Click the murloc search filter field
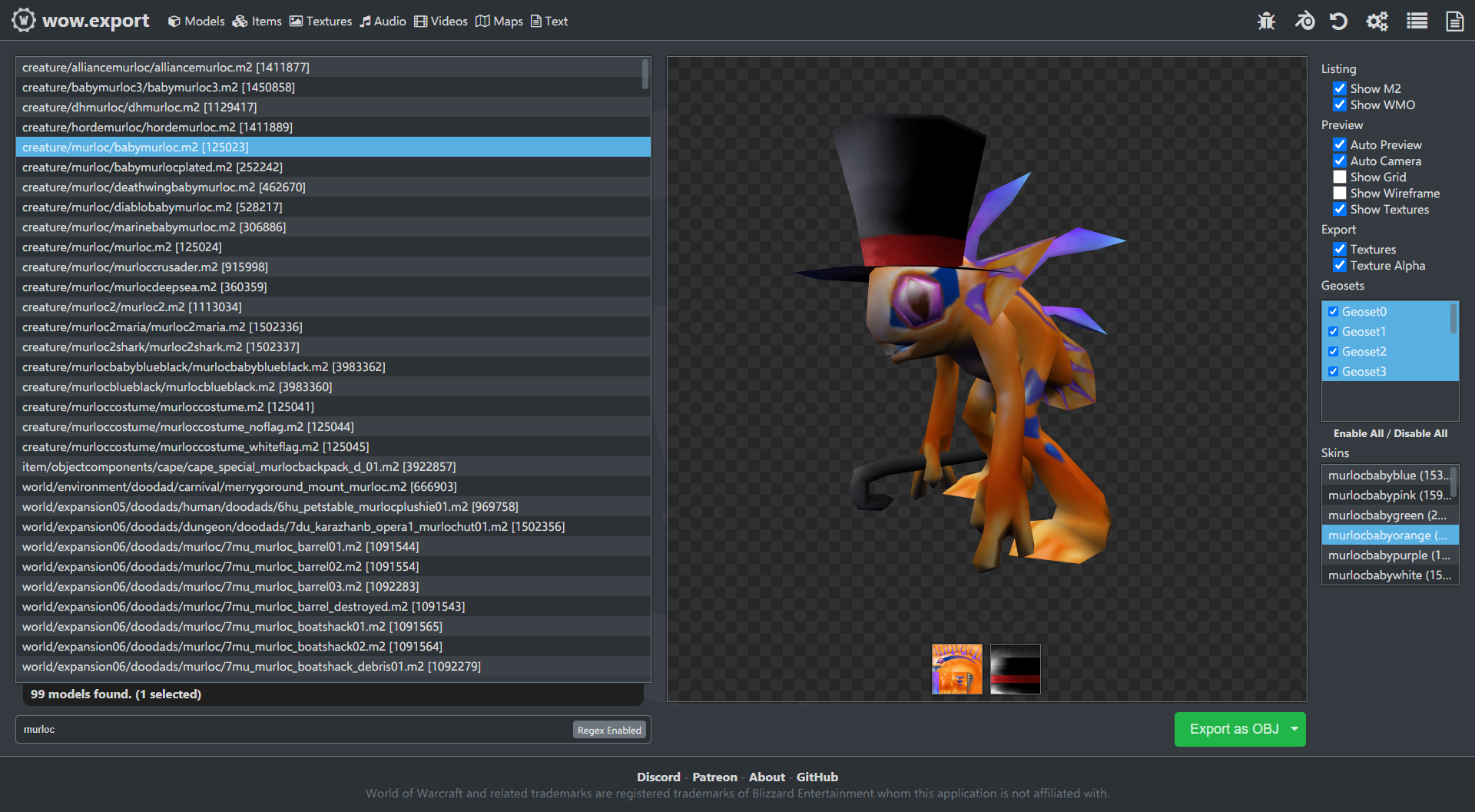This screenshot has height=812, width=1475. (292, 730)
